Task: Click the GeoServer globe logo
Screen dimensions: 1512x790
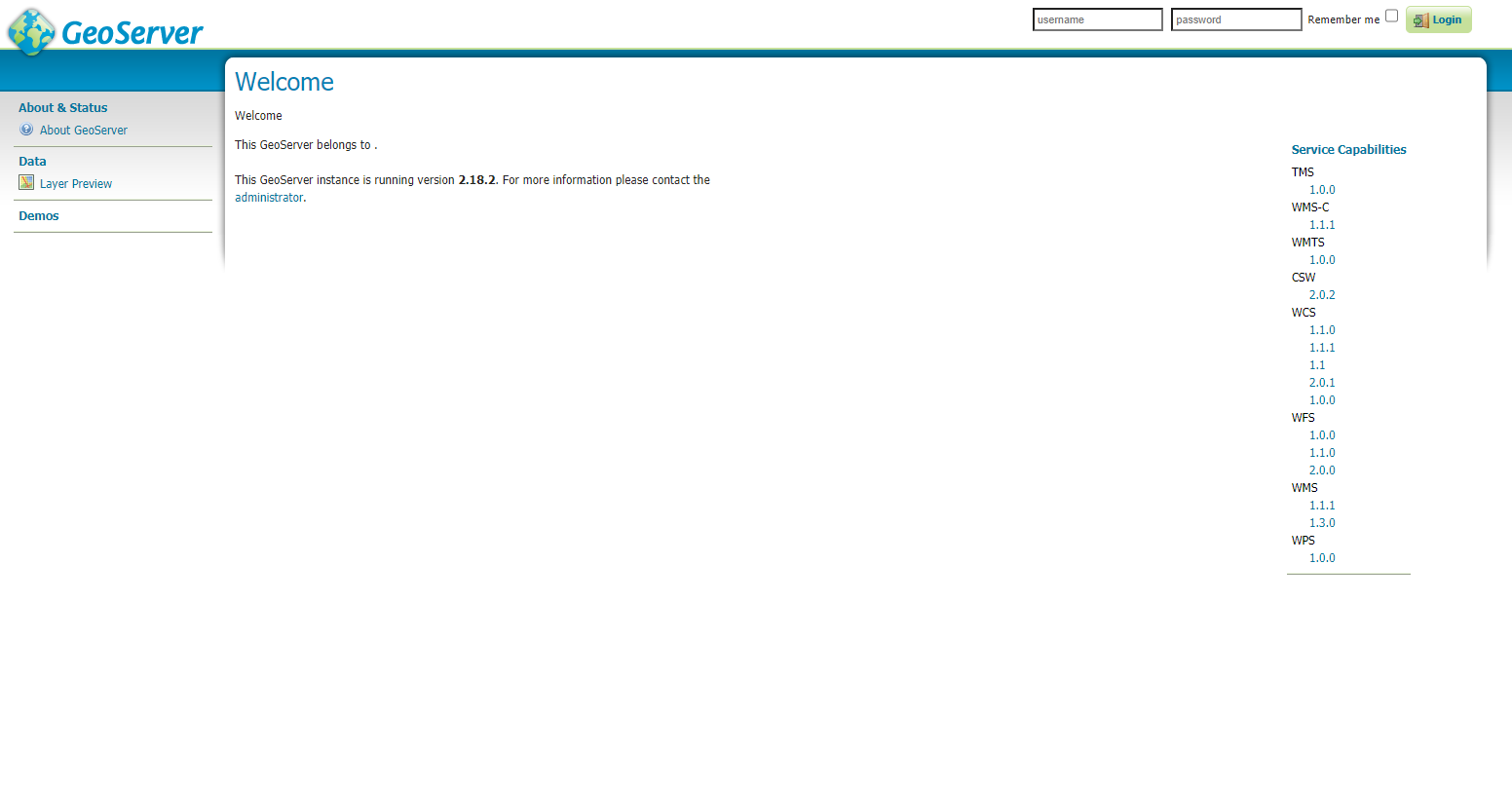Action: (x=32, y=31)
